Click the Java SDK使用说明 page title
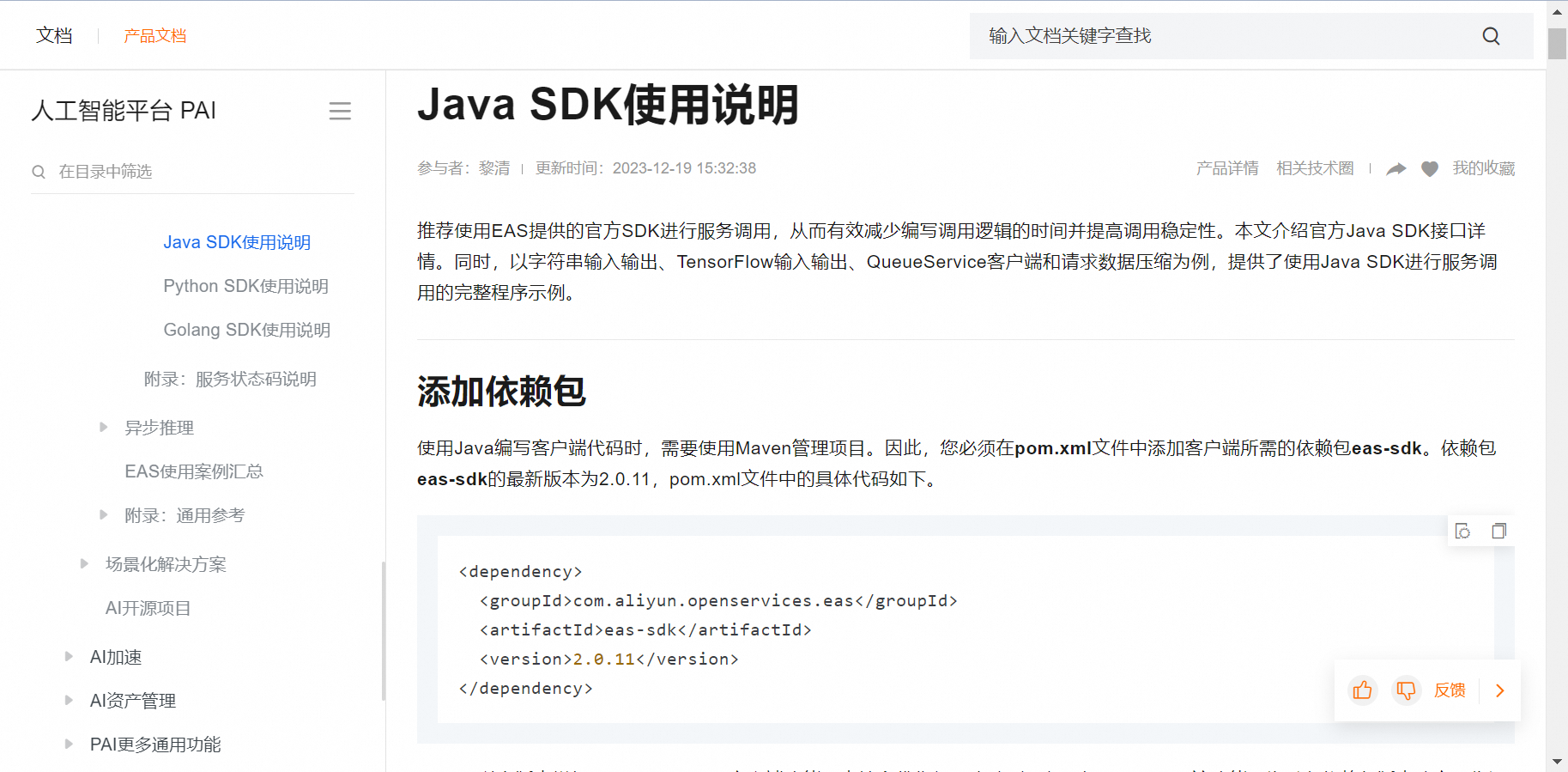This screenshot has width=1568, height=772. [x=608, y=105]
